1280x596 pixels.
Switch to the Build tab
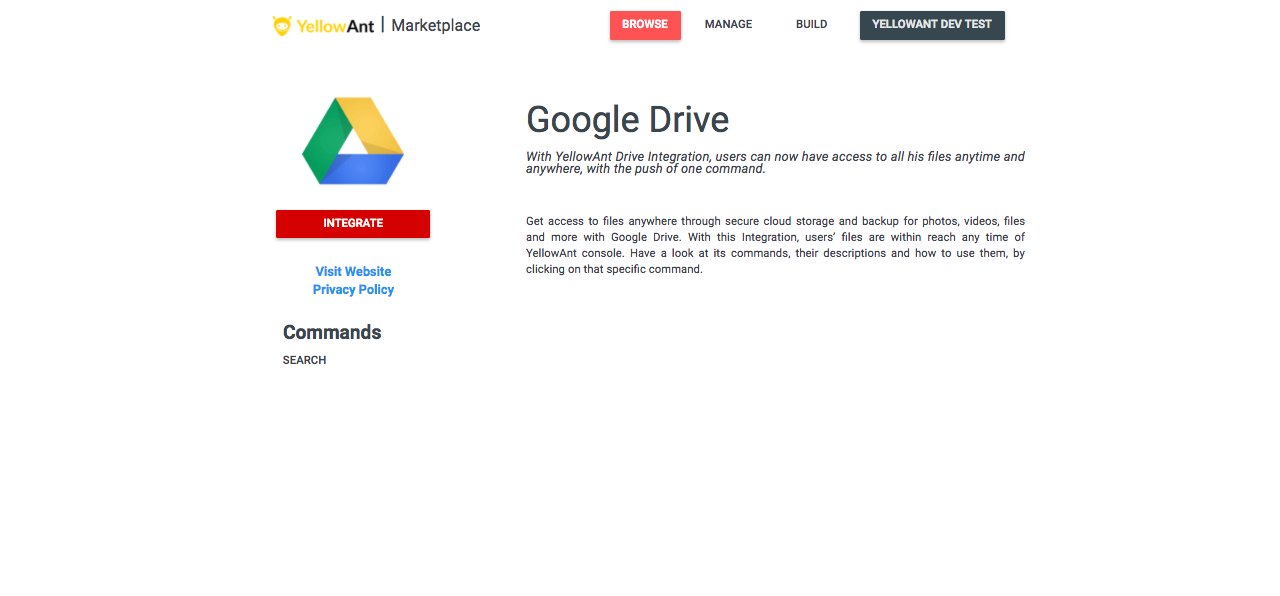(x=811, y=25)
